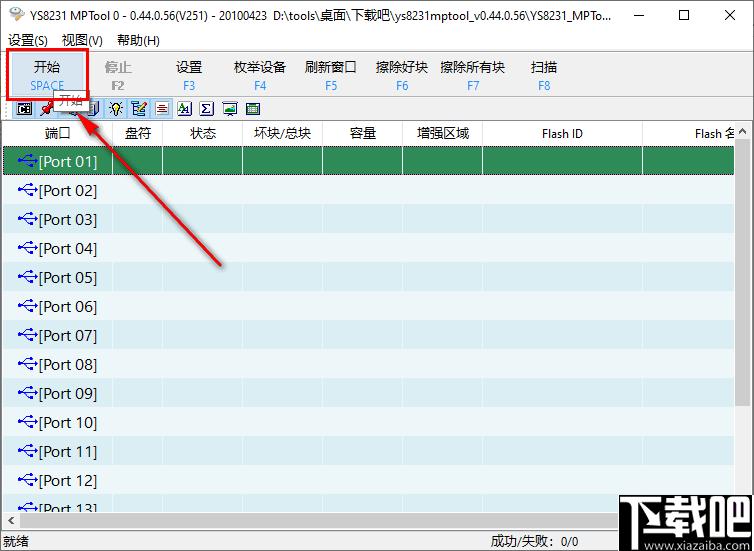Click the font A icon
The width and height of the screenshot is (754, 551).
(x=184, y=109)
